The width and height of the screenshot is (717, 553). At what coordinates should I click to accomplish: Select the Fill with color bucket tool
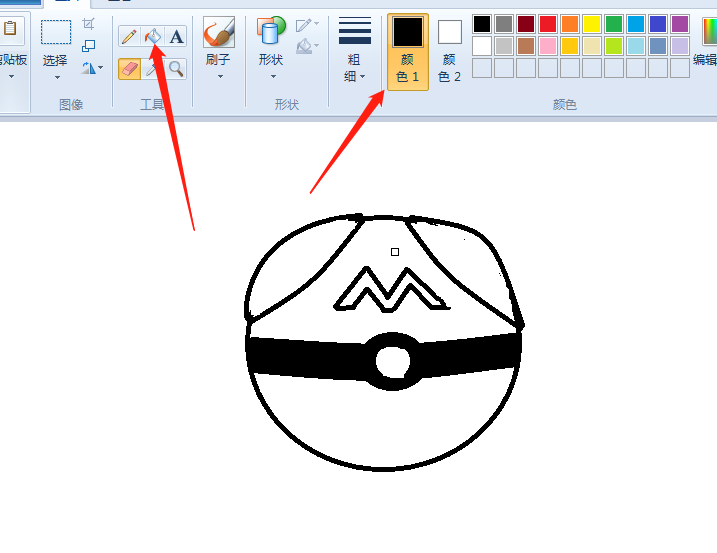click(x=153, y=36)
